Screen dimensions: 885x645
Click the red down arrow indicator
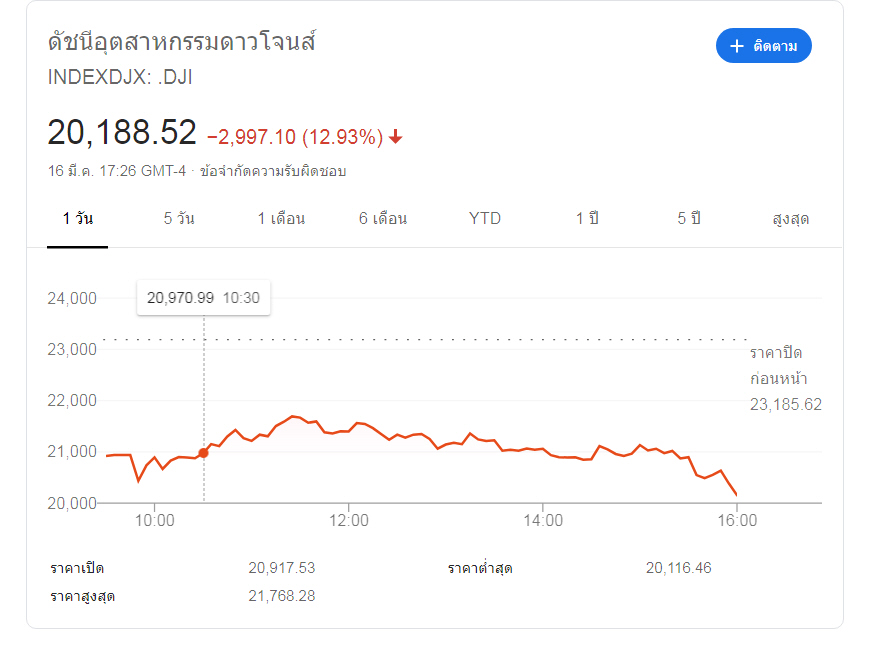pyautogui.click(x=396, y=137)
